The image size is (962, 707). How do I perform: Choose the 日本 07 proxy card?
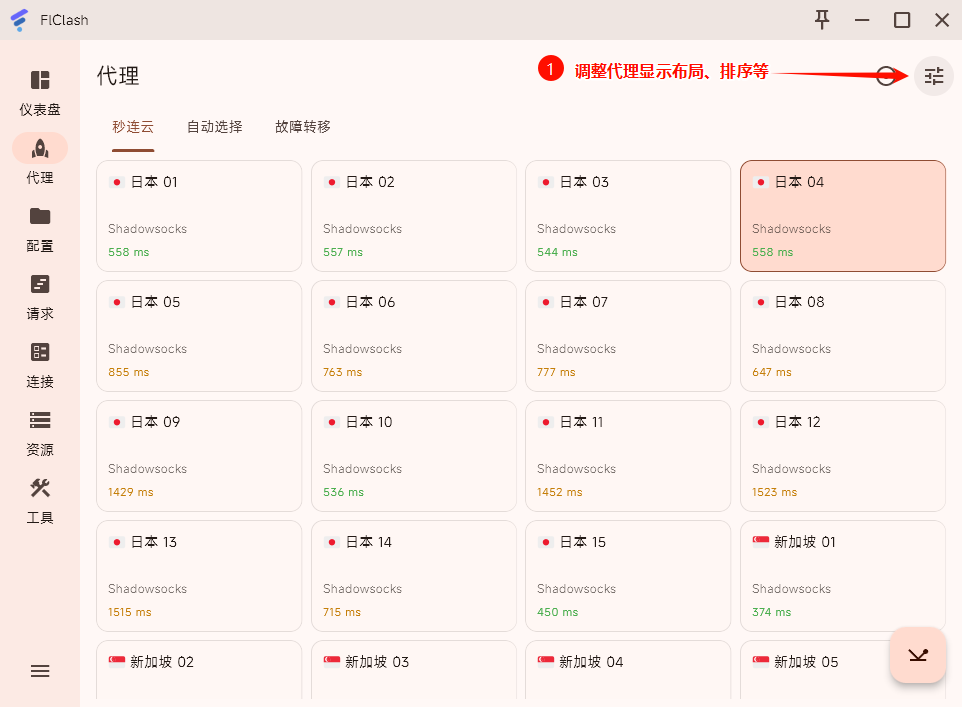(x=627, y=335)
